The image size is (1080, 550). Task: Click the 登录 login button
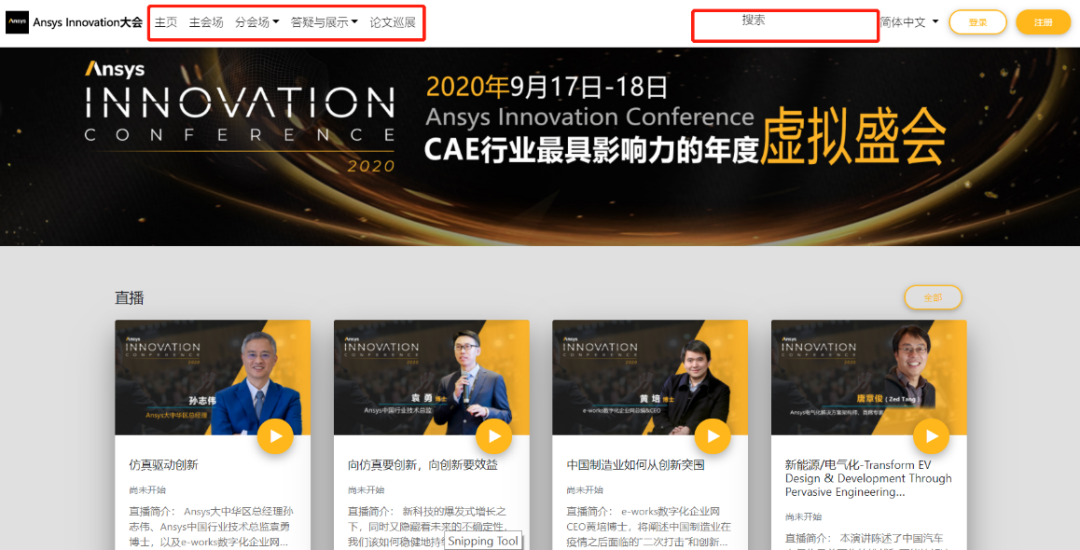[977, 22]
